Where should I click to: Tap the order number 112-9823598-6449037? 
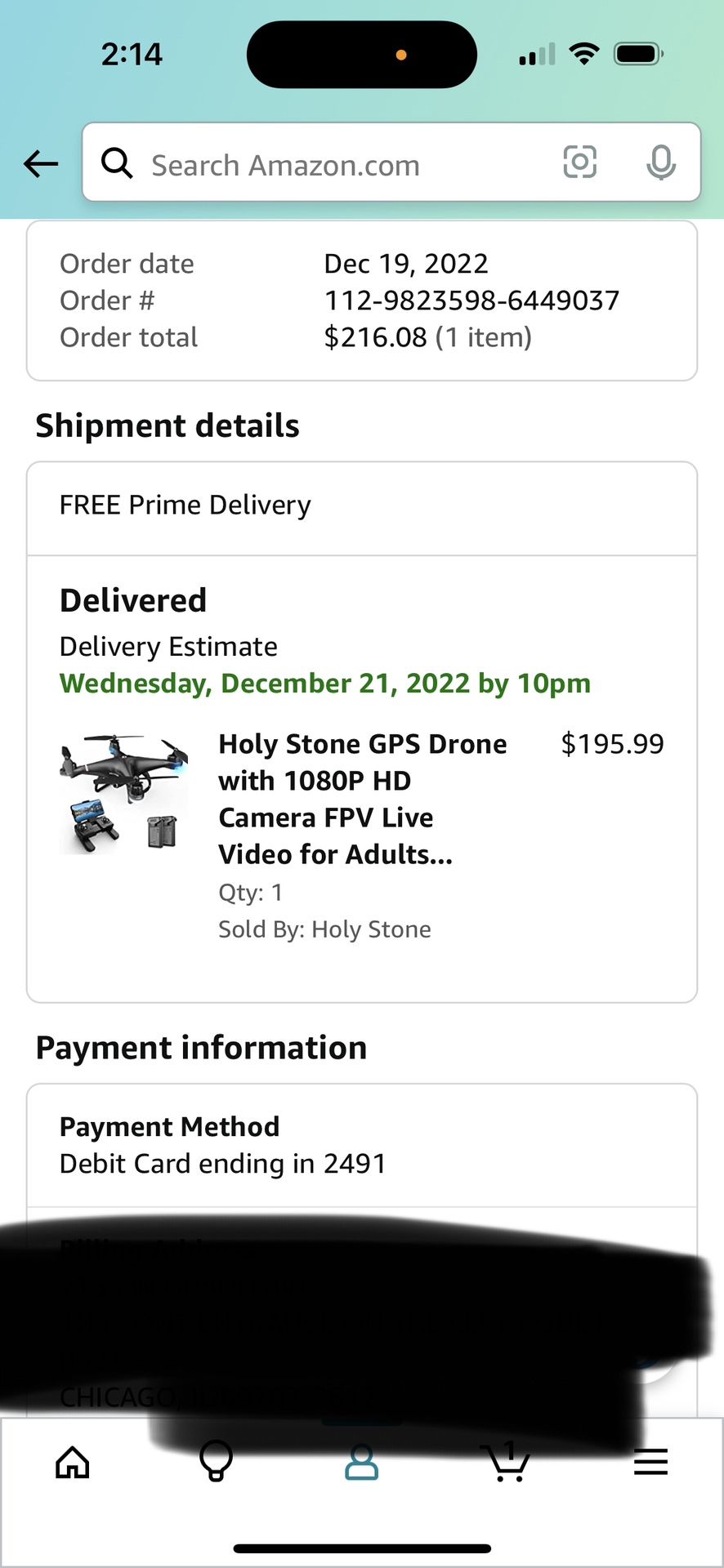(471, 301)
